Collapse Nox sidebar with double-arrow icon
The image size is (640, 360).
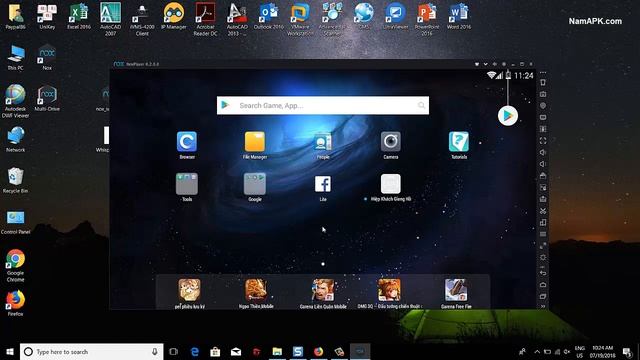(543, 306)
